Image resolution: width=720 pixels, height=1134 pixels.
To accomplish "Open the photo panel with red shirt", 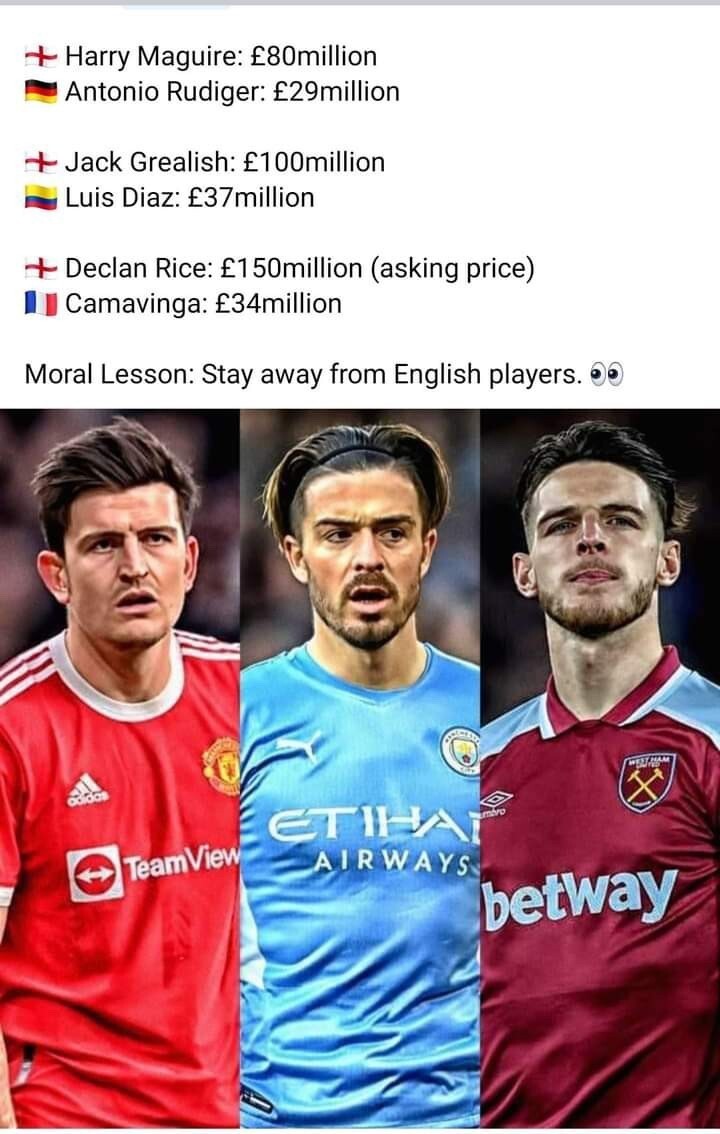I will [x=119, y=768].
